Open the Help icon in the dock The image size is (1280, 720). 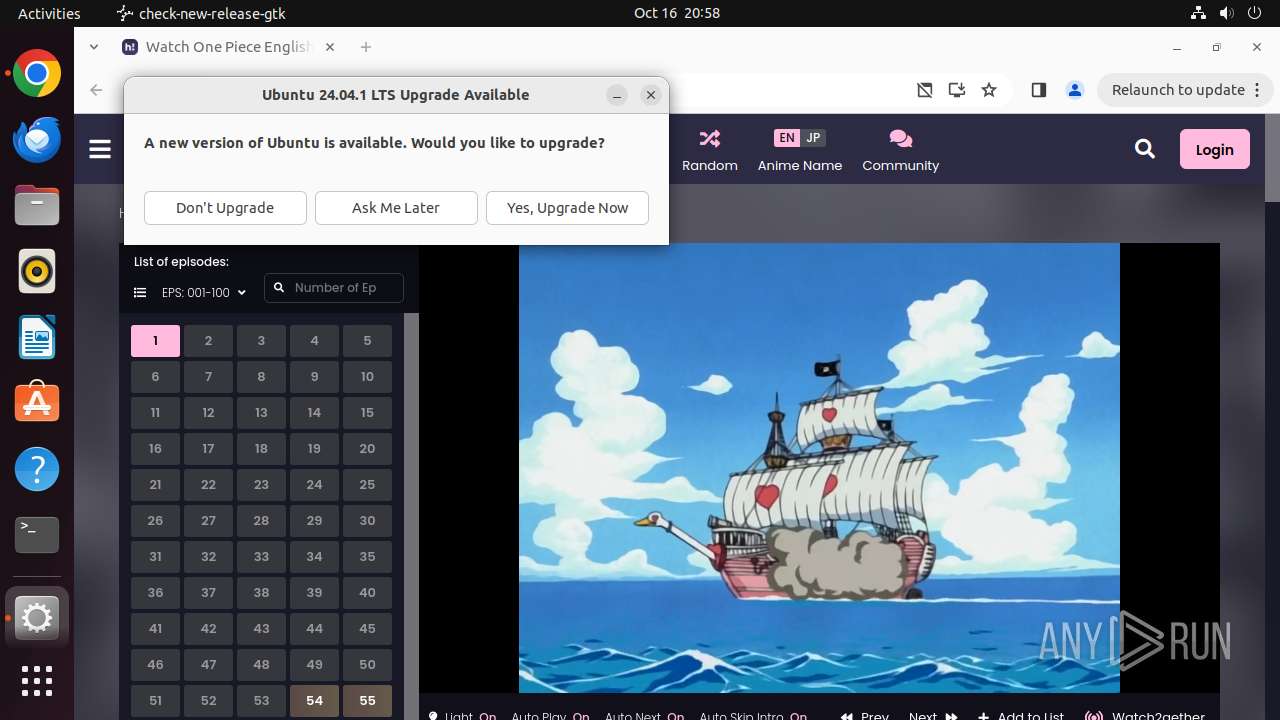[37, 469]
